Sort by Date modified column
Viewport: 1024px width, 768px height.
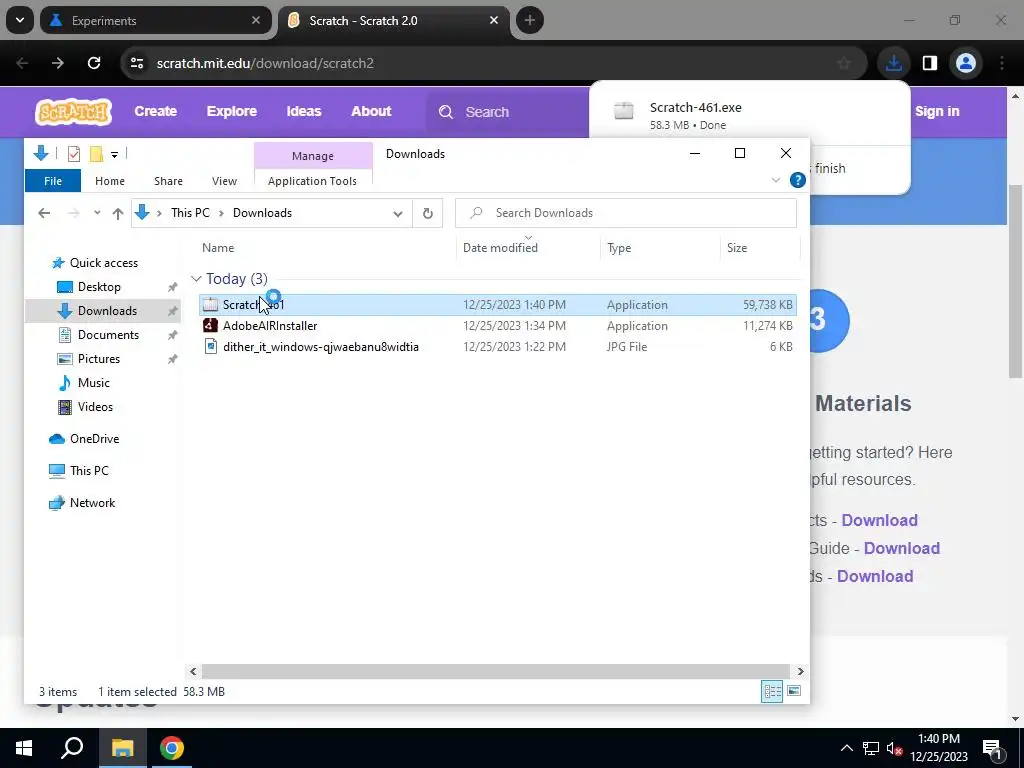(x=500, y=248)
